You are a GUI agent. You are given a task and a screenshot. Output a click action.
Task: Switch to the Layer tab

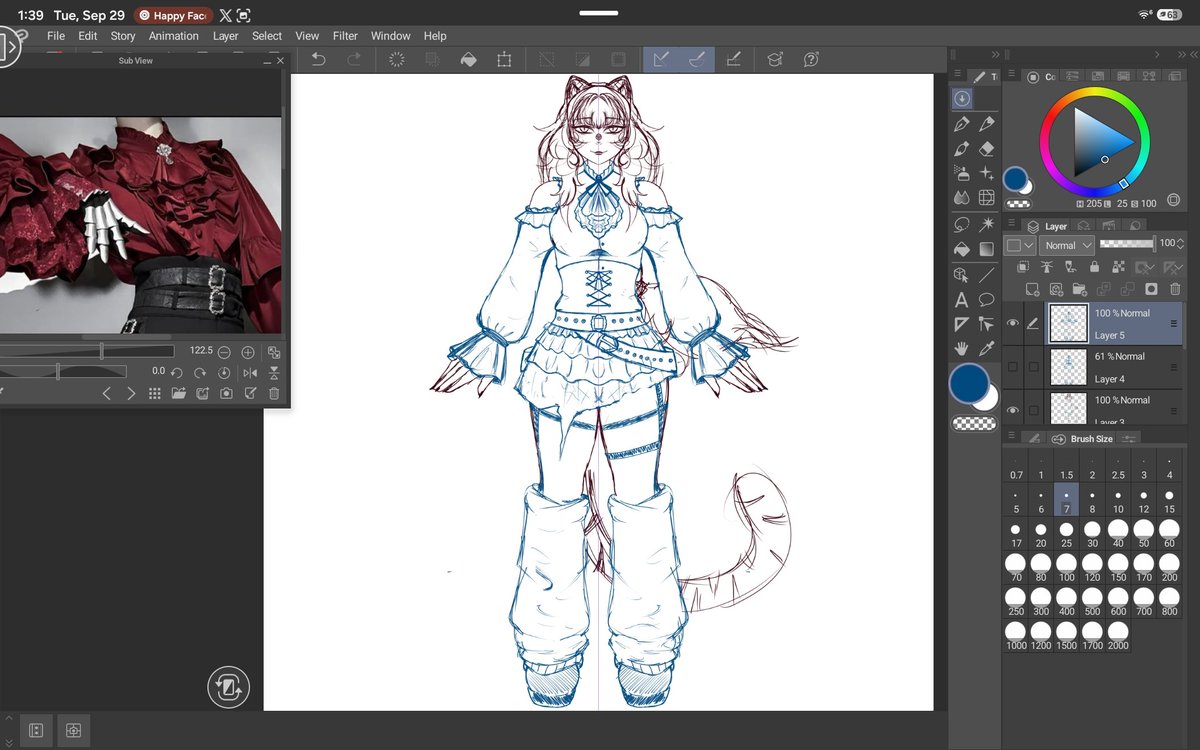click(1047, 226)
